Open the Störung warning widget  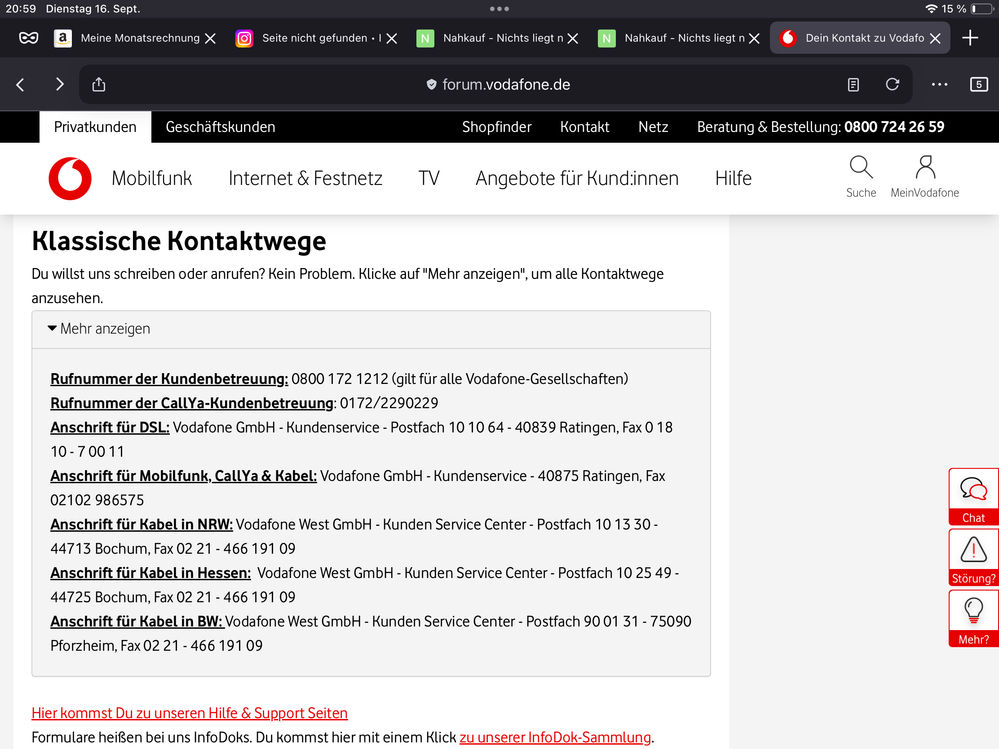point(973,557)
